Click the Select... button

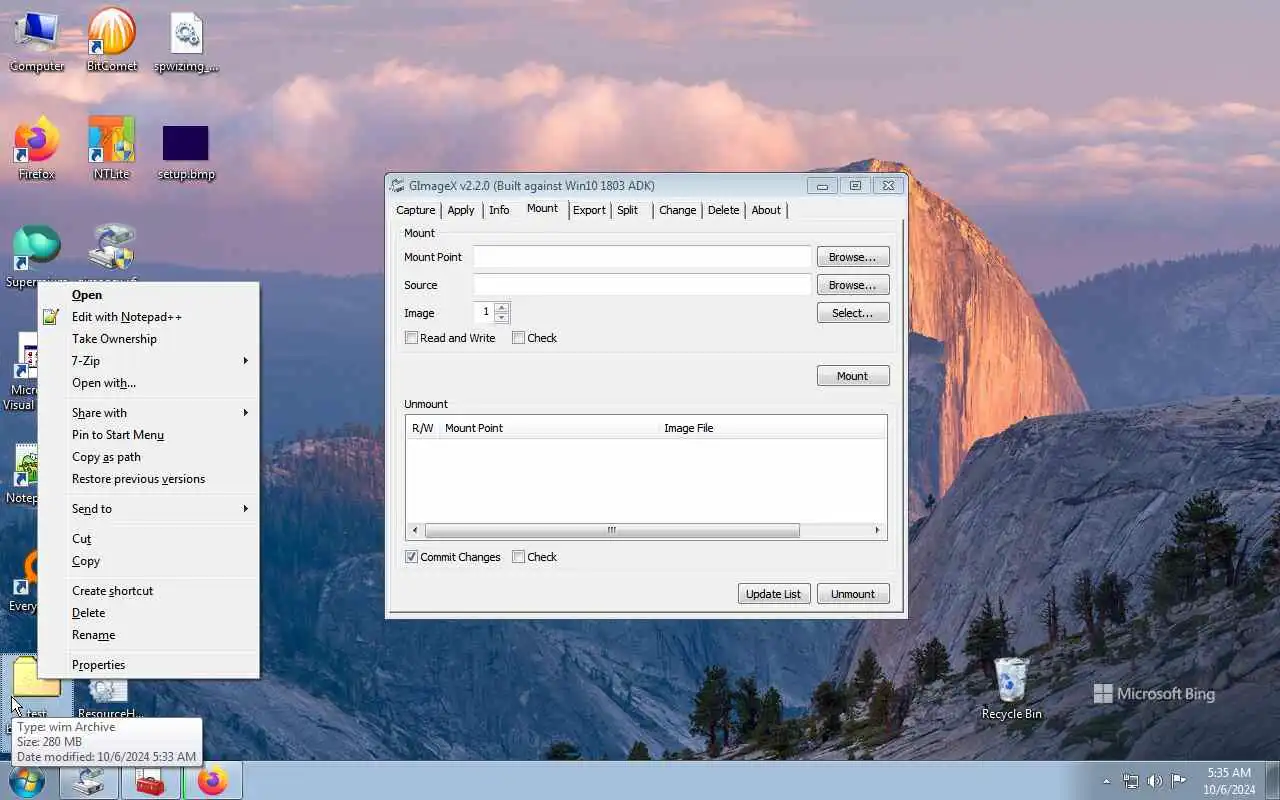pyautogui.click(x=853, y=313)
